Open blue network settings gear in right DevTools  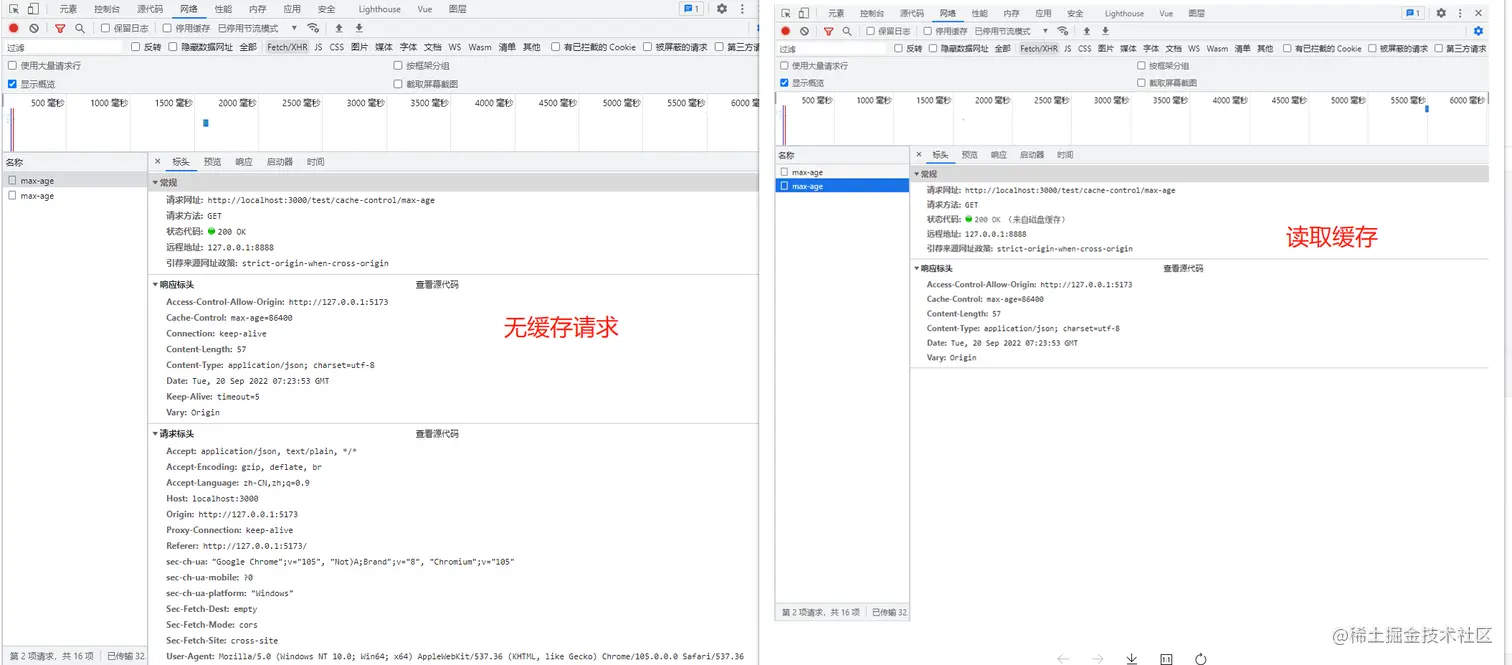1478,31
